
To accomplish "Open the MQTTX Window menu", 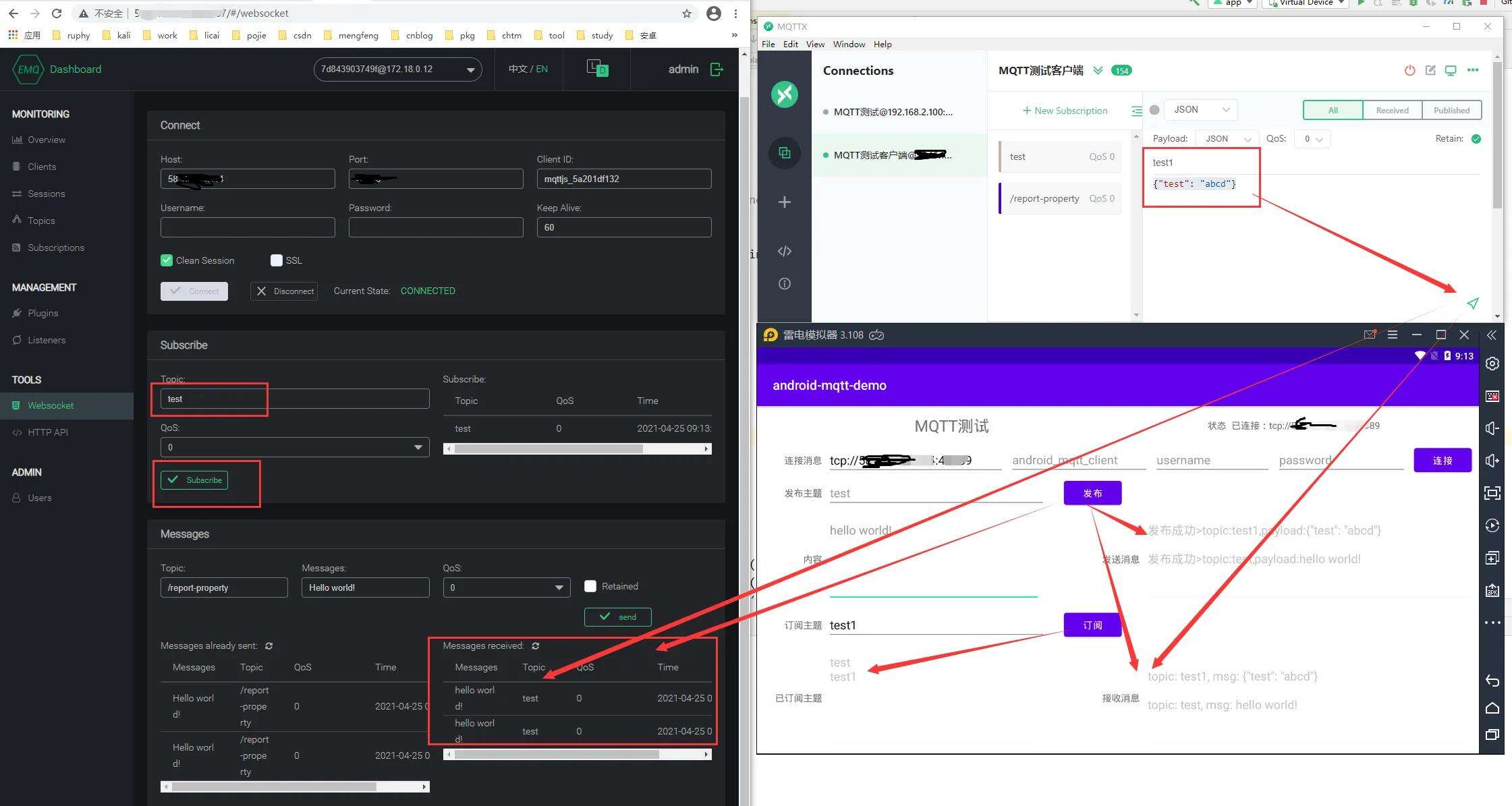I will point(849,45).
